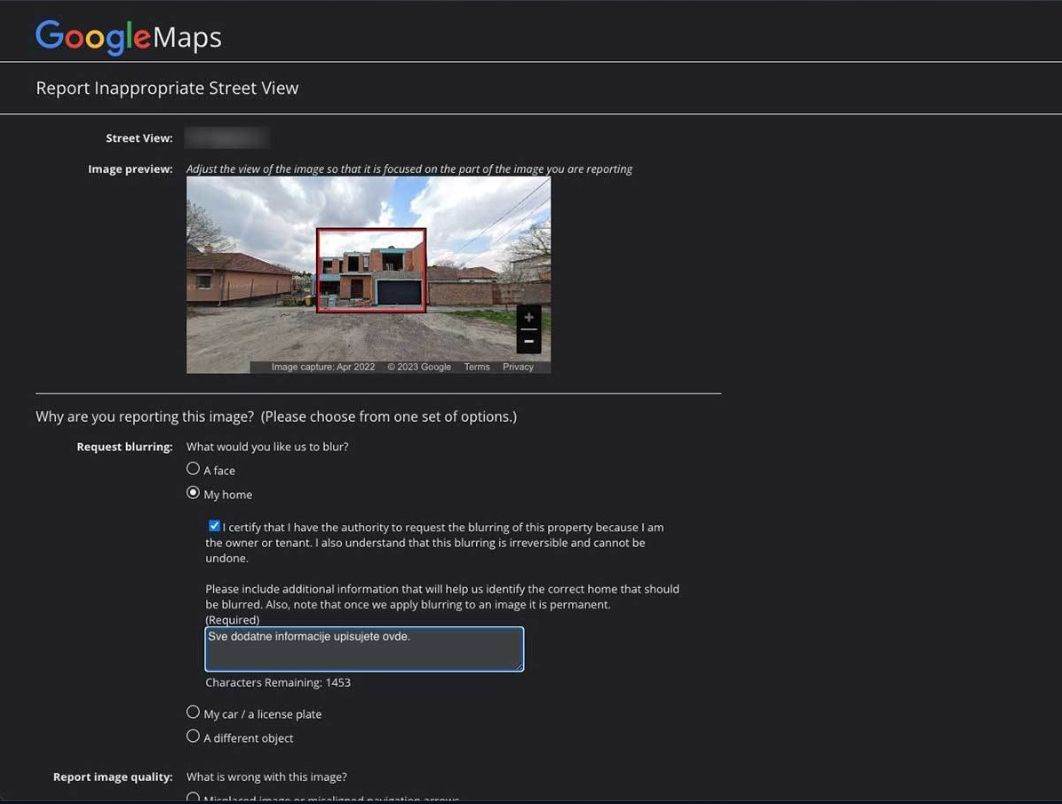The image size is (1062, 804).
Task: Uncheck the owner certification checkbox
Action: [x=213, y=524]
